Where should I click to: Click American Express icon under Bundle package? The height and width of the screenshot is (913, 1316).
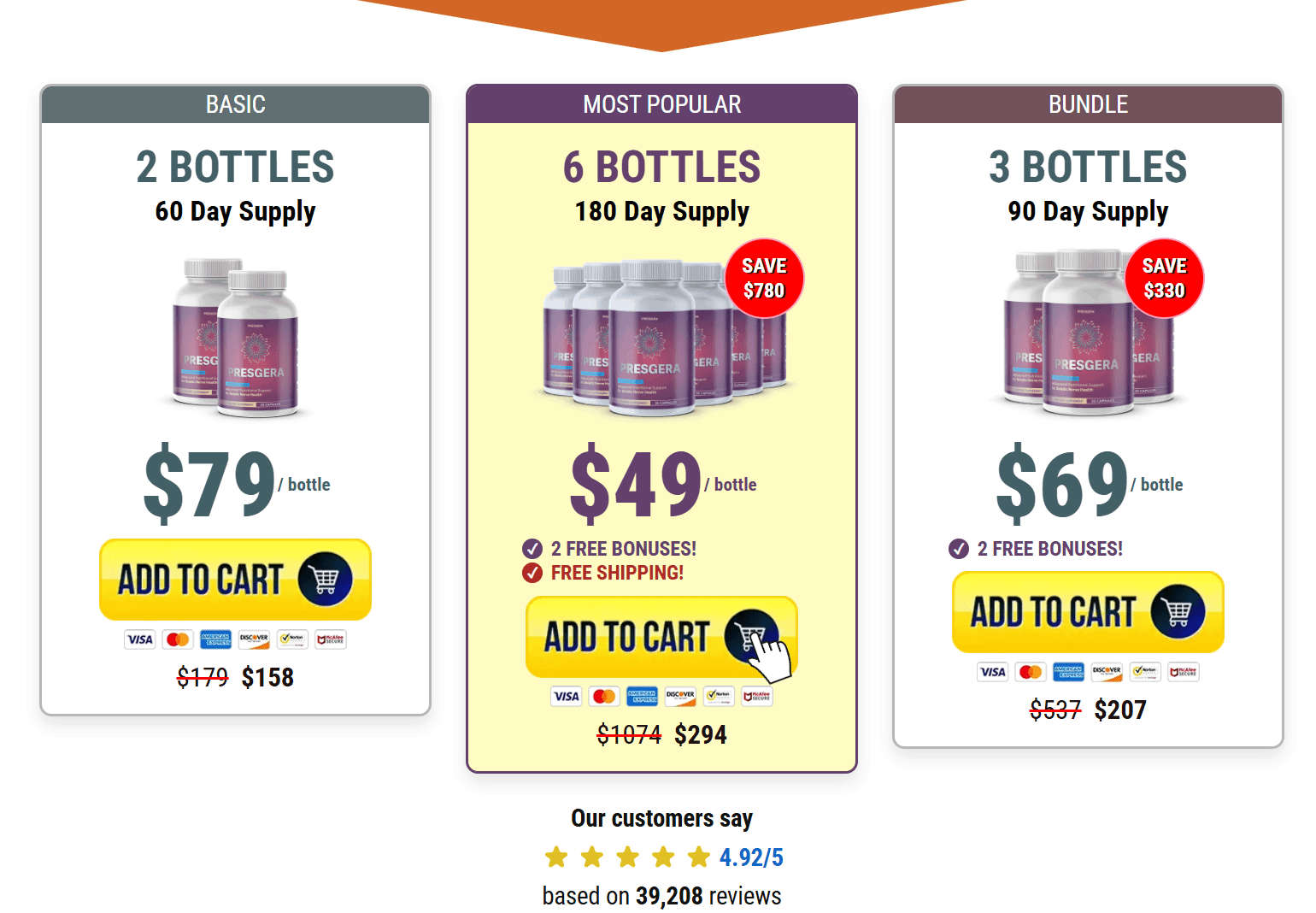(1069, 672)
